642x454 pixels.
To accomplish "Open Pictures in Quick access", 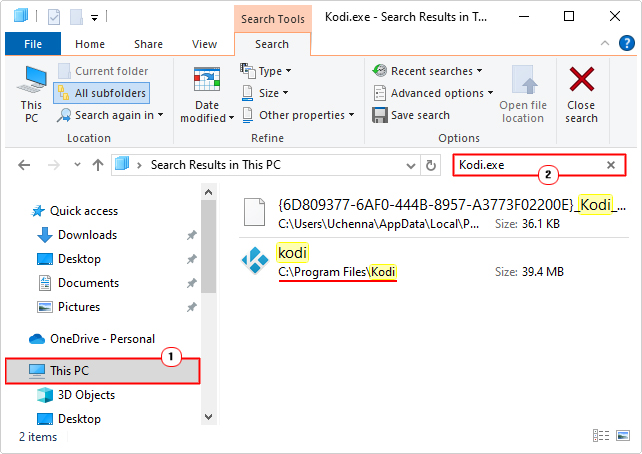I will coord(68,307).
